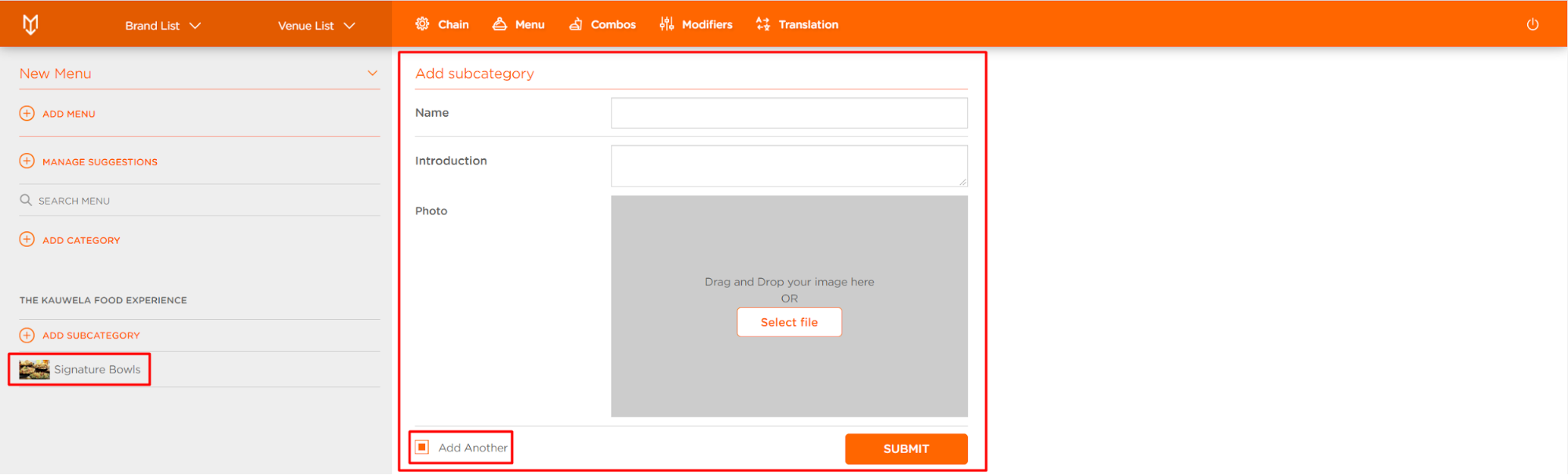The height and width of the screenshot is (475, 1568).
Task: Click the plus icon beside Add Category
Action: pos(27,239)
